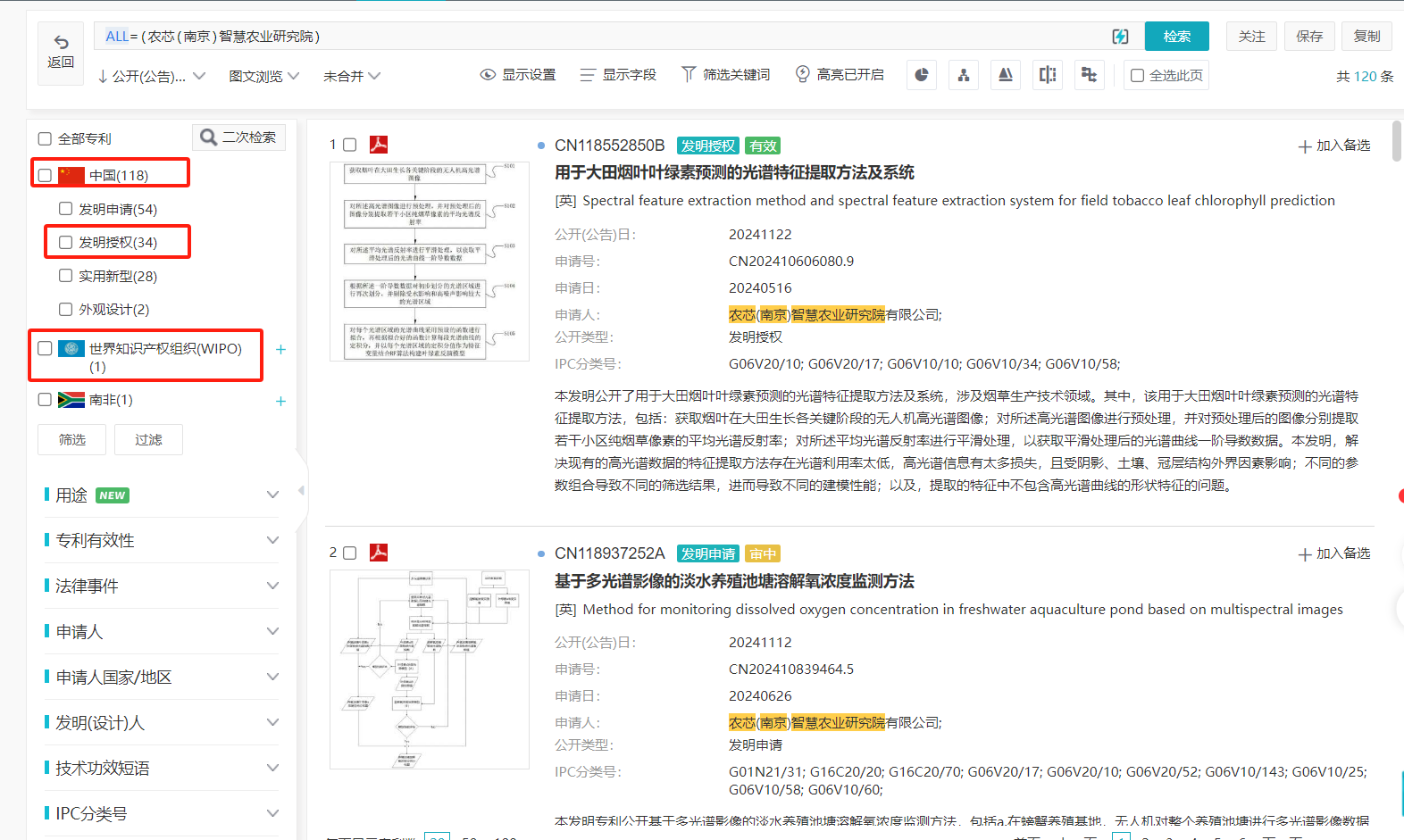Click plus icon next to WIPO filter
The width and height of the screenshot is (1404, 840).
pyautogui.click(x=280, y=350)
